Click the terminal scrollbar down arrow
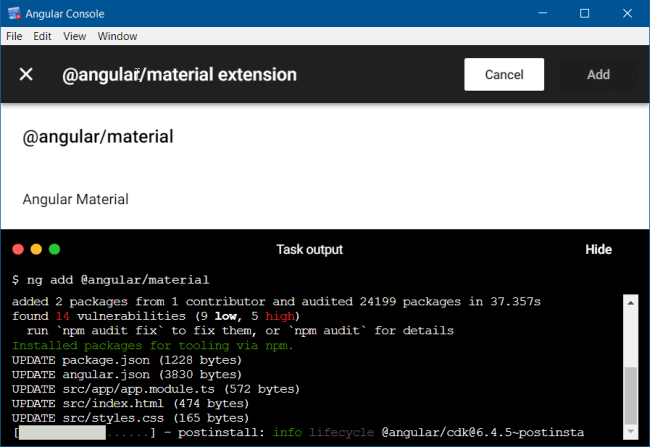This screenshot has width=650, height=447. tap(631, 432)
